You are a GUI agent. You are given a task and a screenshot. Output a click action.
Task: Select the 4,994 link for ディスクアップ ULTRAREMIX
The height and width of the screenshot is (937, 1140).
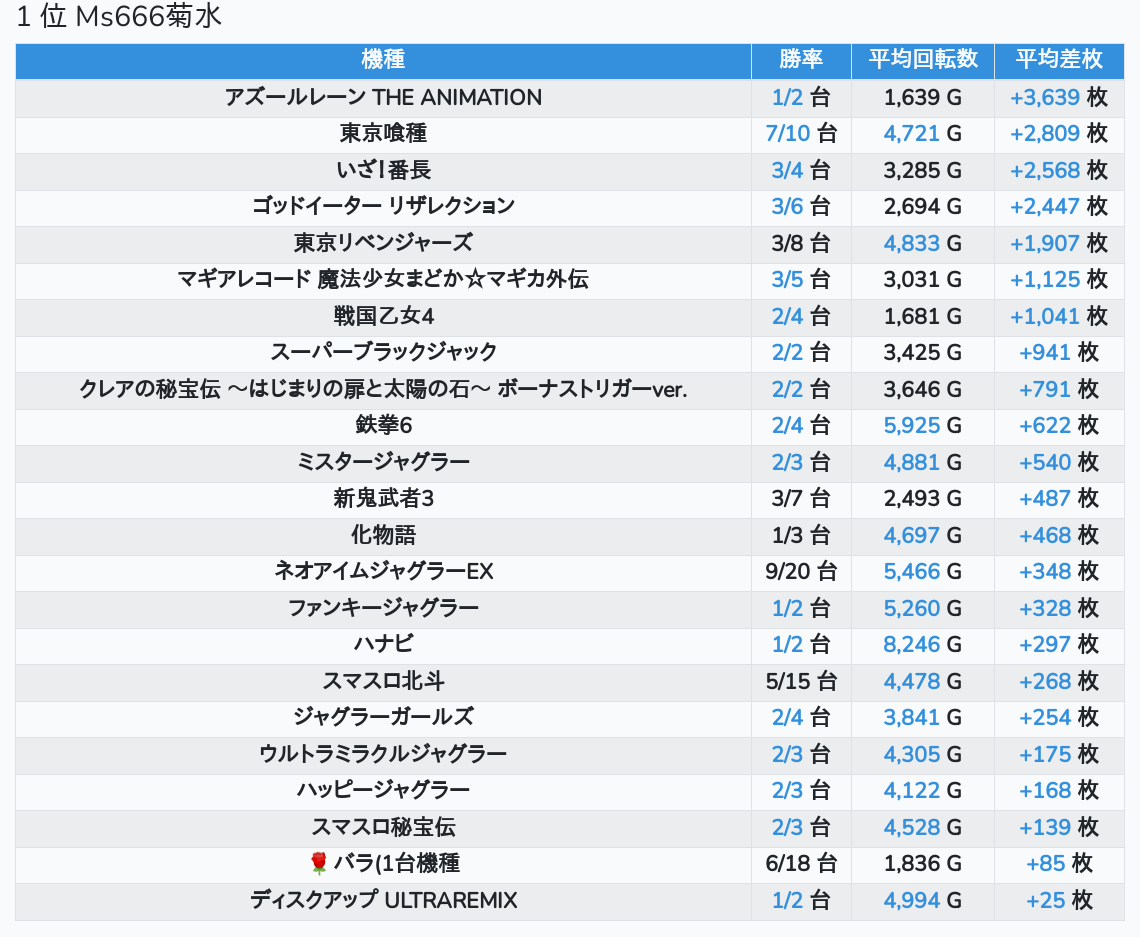click(x=911, y=900)
